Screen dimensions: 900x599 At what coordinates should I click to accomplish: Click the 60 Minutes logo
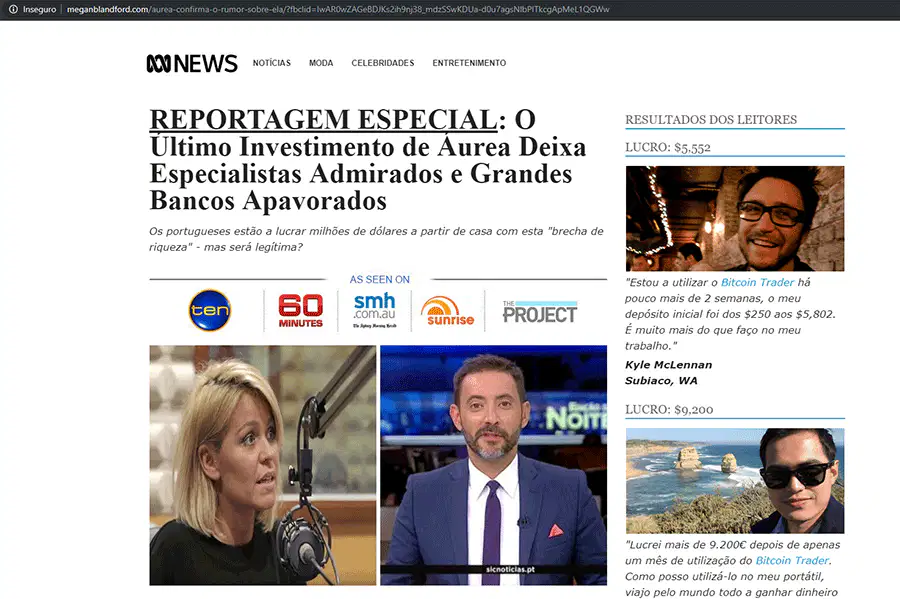click(x=300, y=310)
